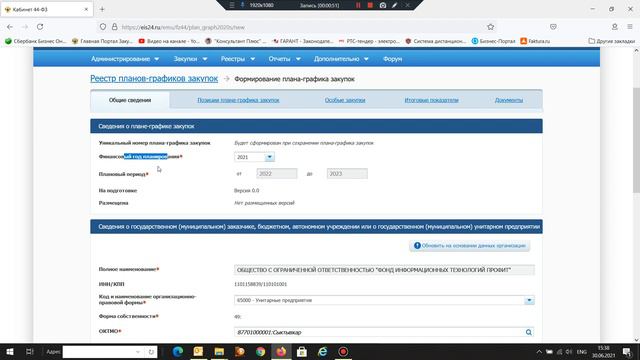640x360 pixels.
Task: Open Бизнес-Портал bookmark
Action: (493, 41)
